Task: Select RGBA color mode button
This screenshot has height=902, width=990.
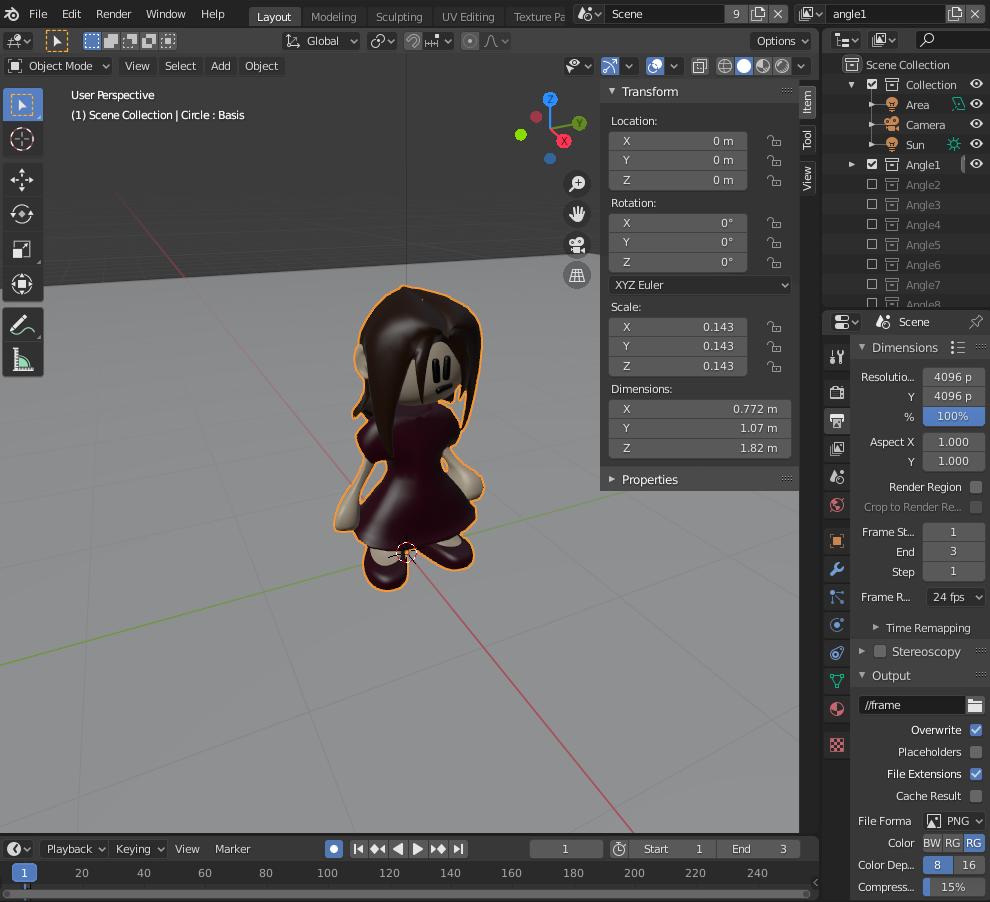Action: click(x=974, y=843)
